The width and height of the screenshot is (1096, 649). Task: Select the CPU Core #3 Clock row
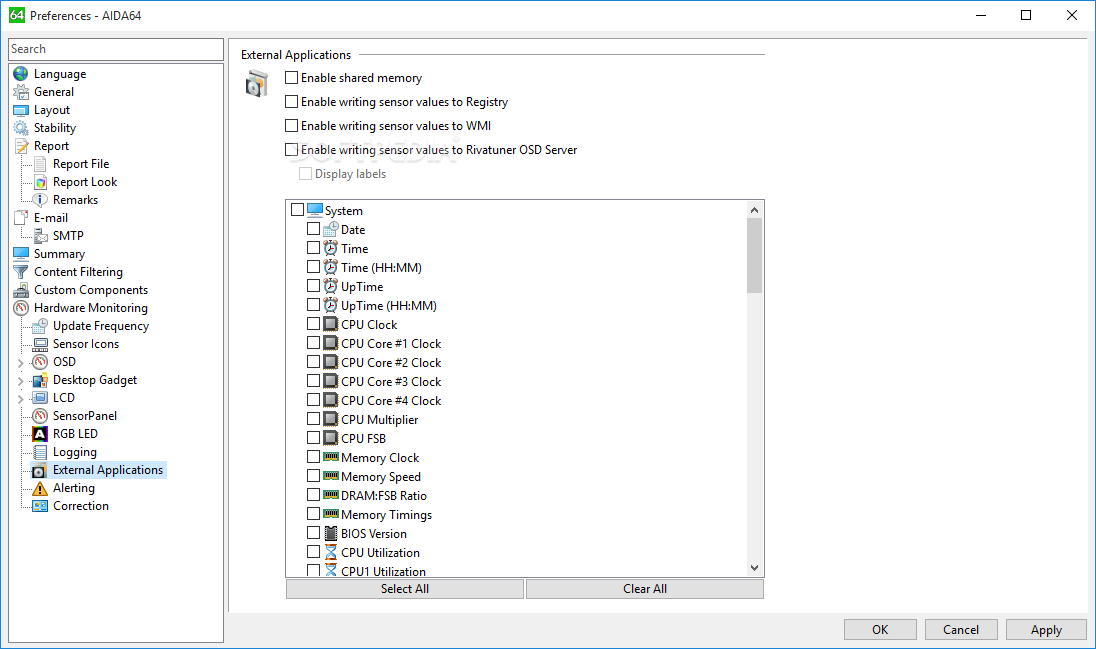391,382
